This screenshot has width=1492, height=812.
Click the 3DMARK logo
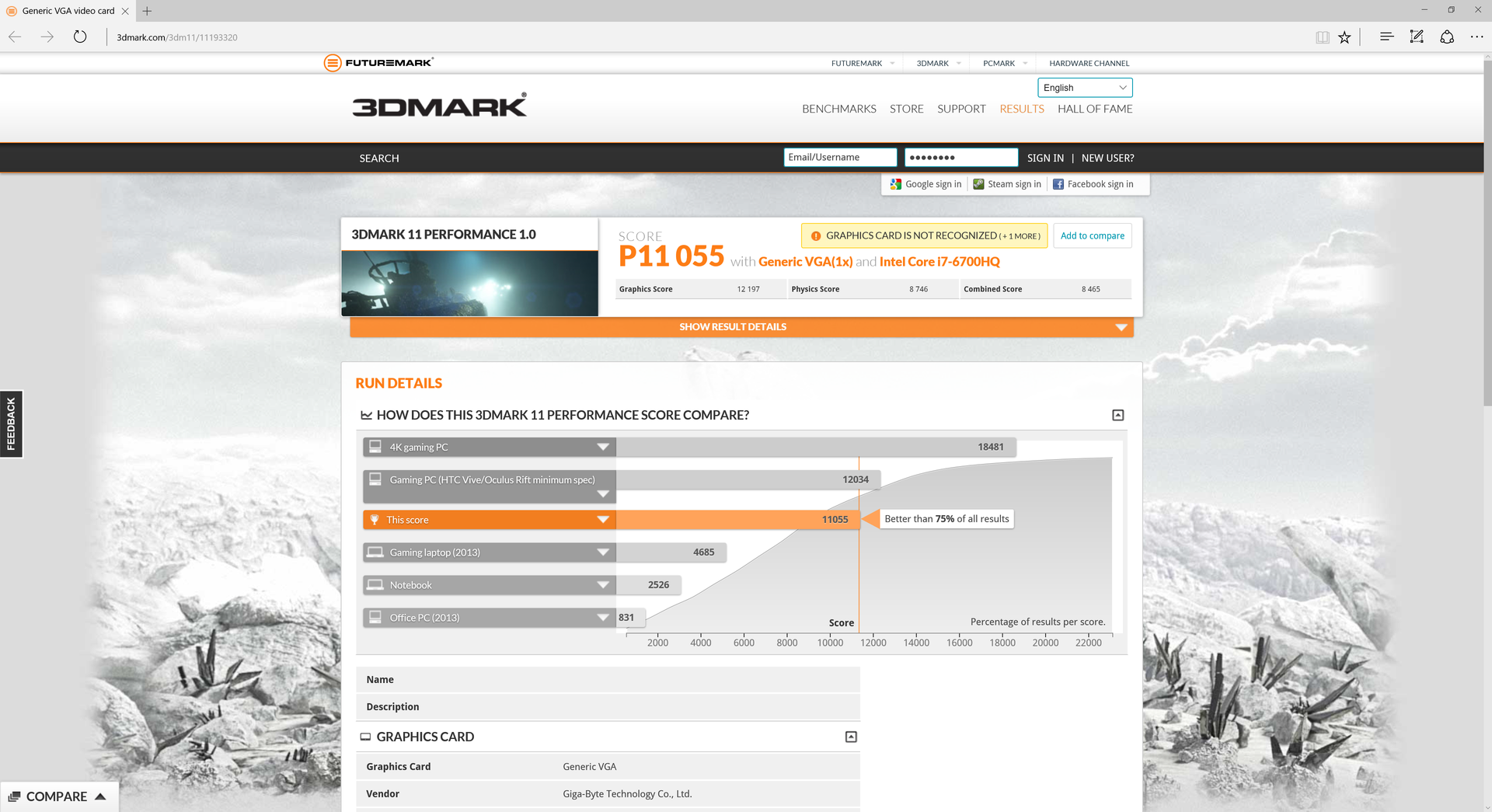440,106
